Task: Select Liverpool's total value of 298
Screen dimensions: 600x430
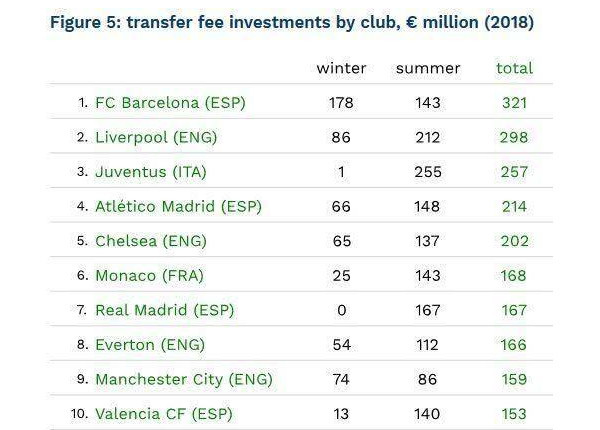Action: tap(514, 137)
